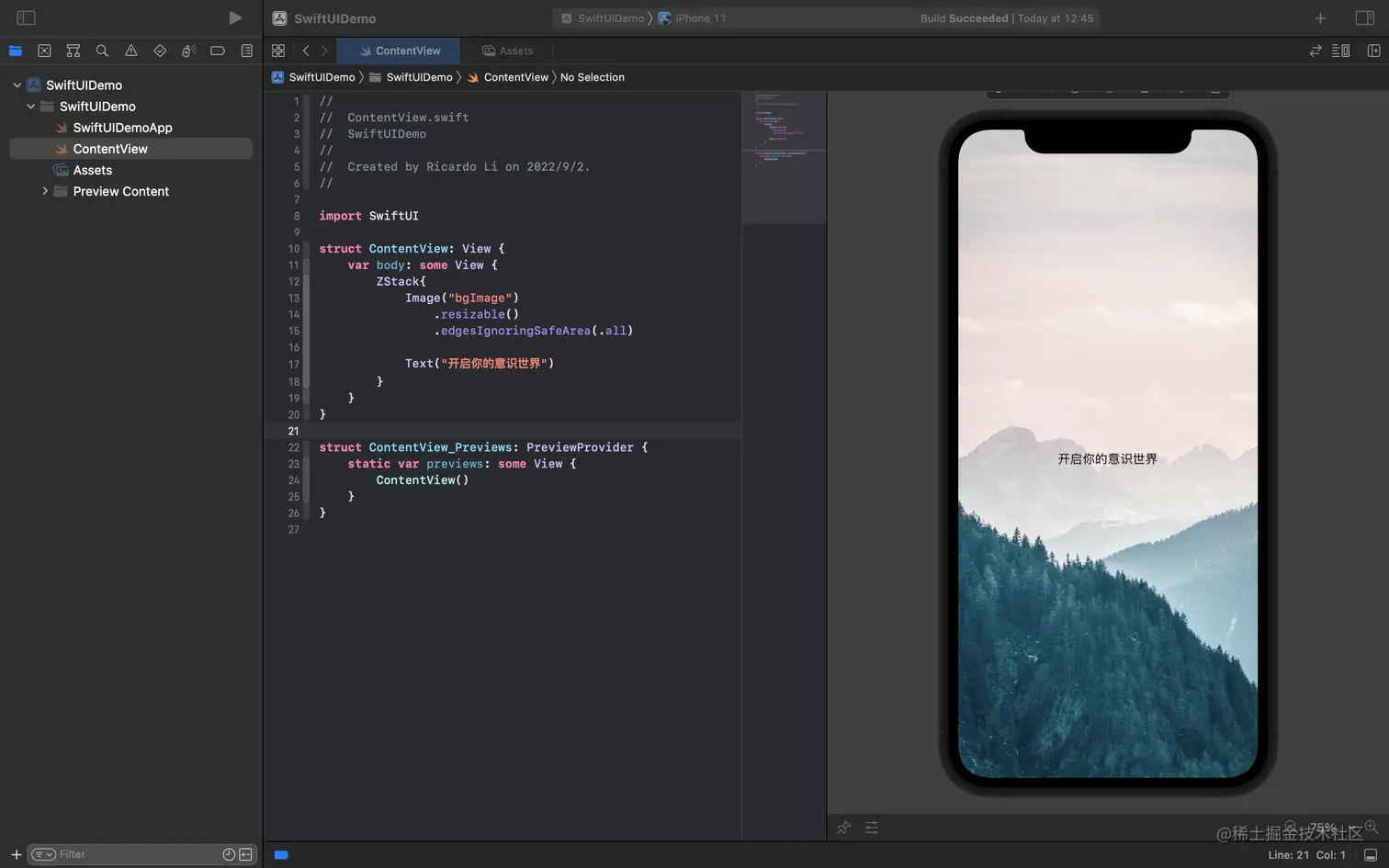1389x868 pixels.
Task: Collapse the SwiftUIDemo project root
Action: point(17,85)
